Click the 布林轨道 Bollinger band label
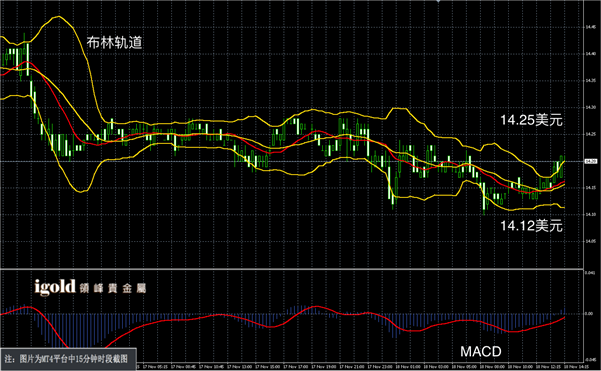 tap(114, 42)
